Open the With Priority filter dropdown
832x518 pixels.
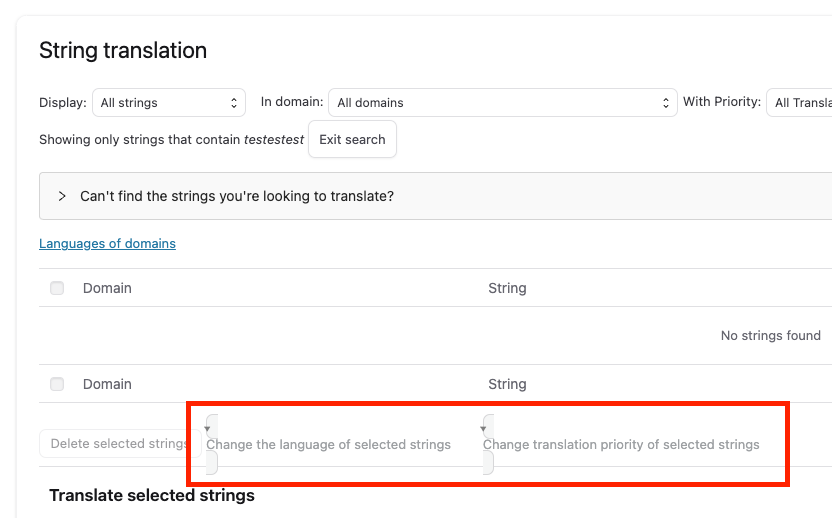[800, 103]
